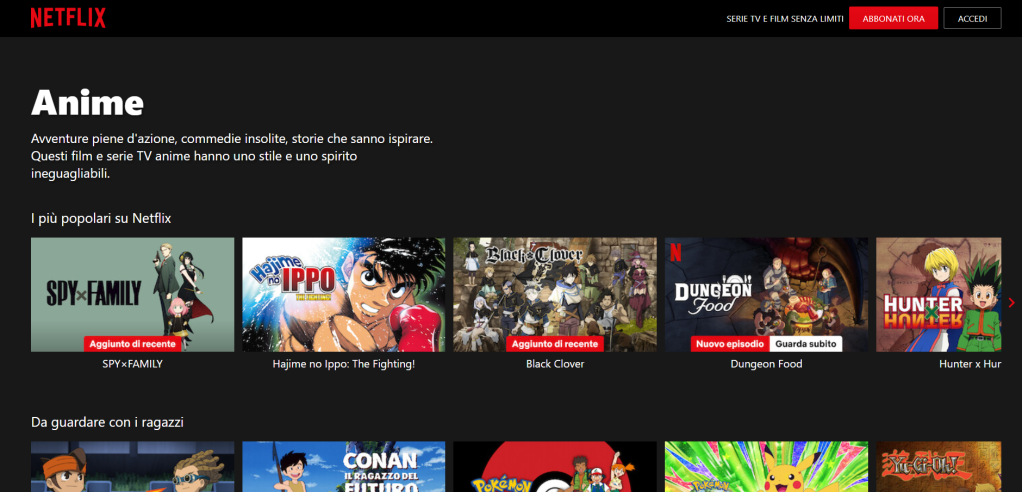Click the SPY×FAMILY title text
Screen dimensions: 1022x492
tap(132, 365)
